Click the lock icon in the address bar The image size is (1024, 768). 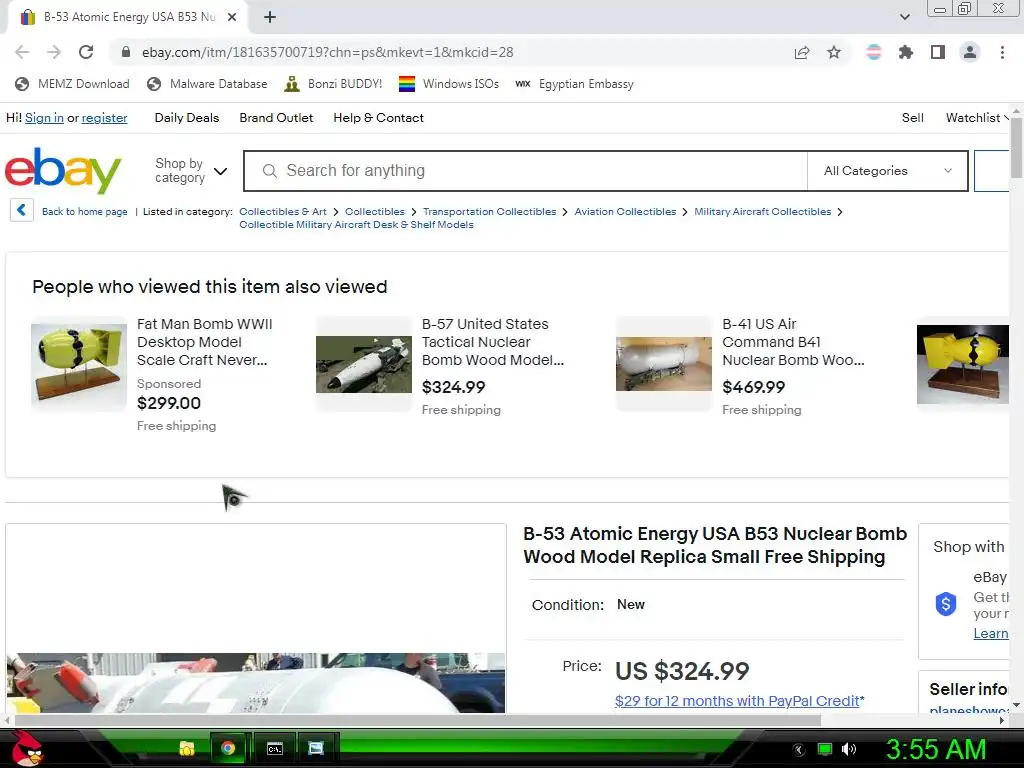pos(126,52)
